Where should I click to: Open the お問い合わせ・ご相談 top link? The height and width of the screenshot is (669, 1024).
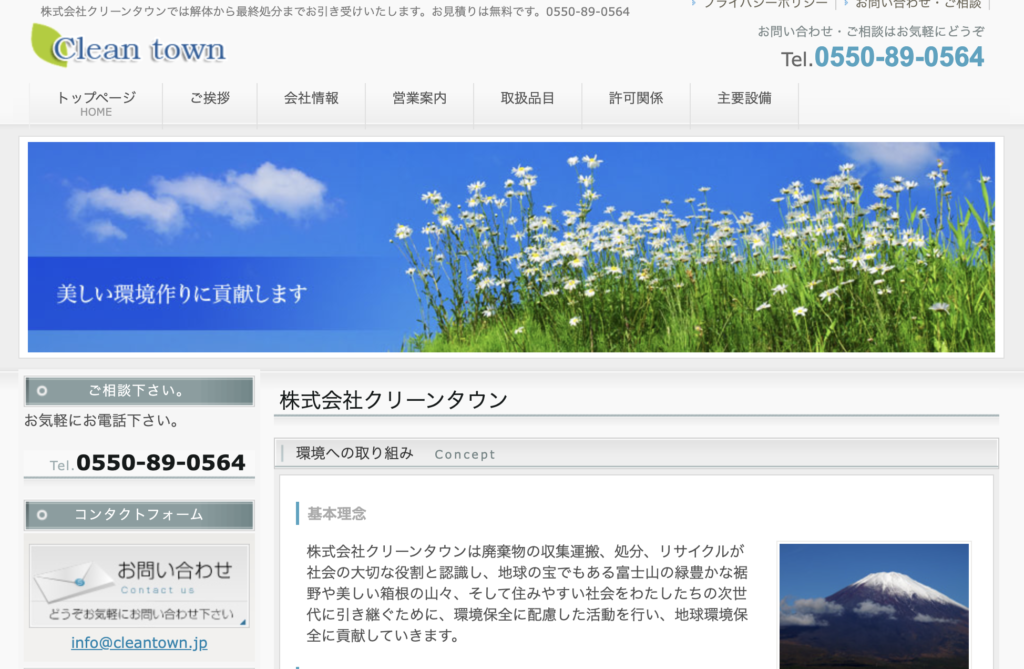[918, 3]
